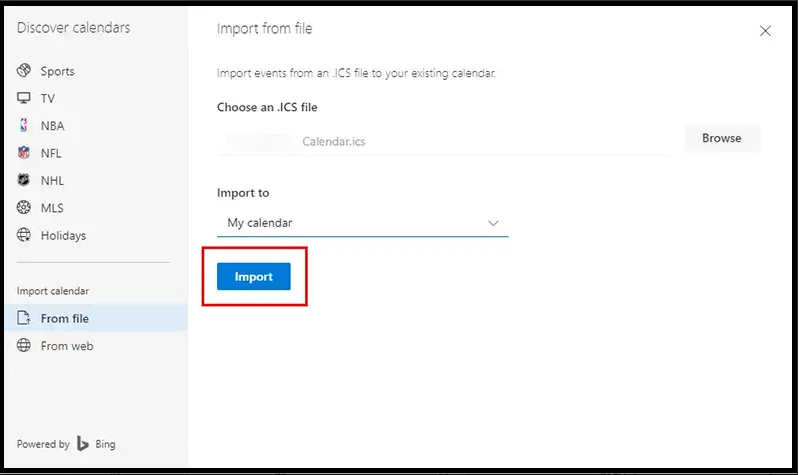Open the Sports calendars category

pos(57,71)
